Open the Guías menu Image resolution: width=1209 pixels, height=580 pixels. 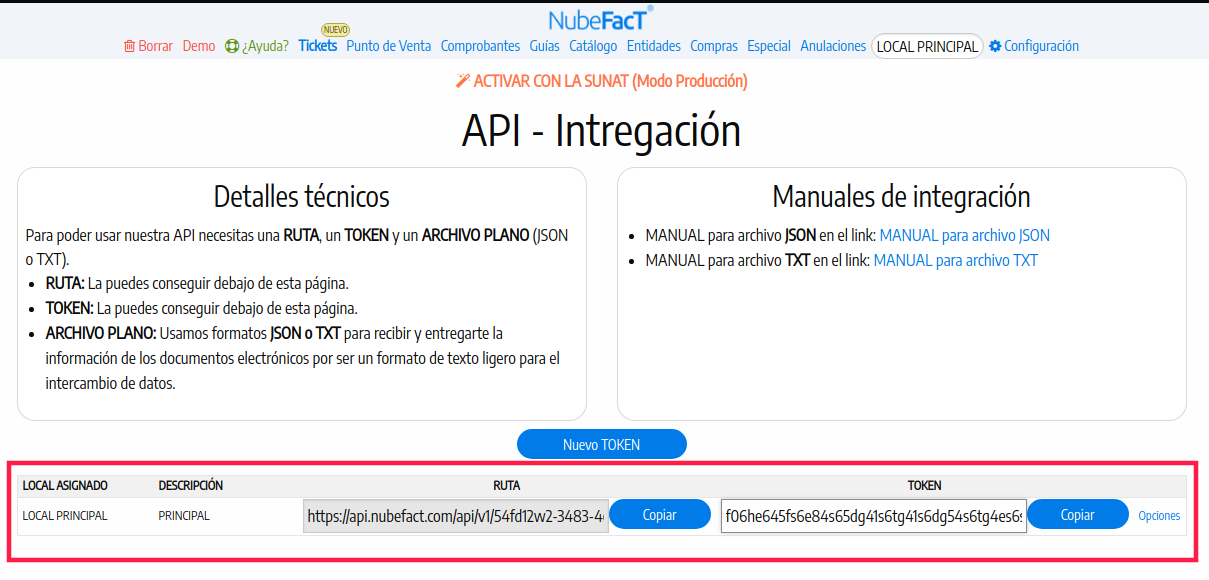[x=545, y=46]
